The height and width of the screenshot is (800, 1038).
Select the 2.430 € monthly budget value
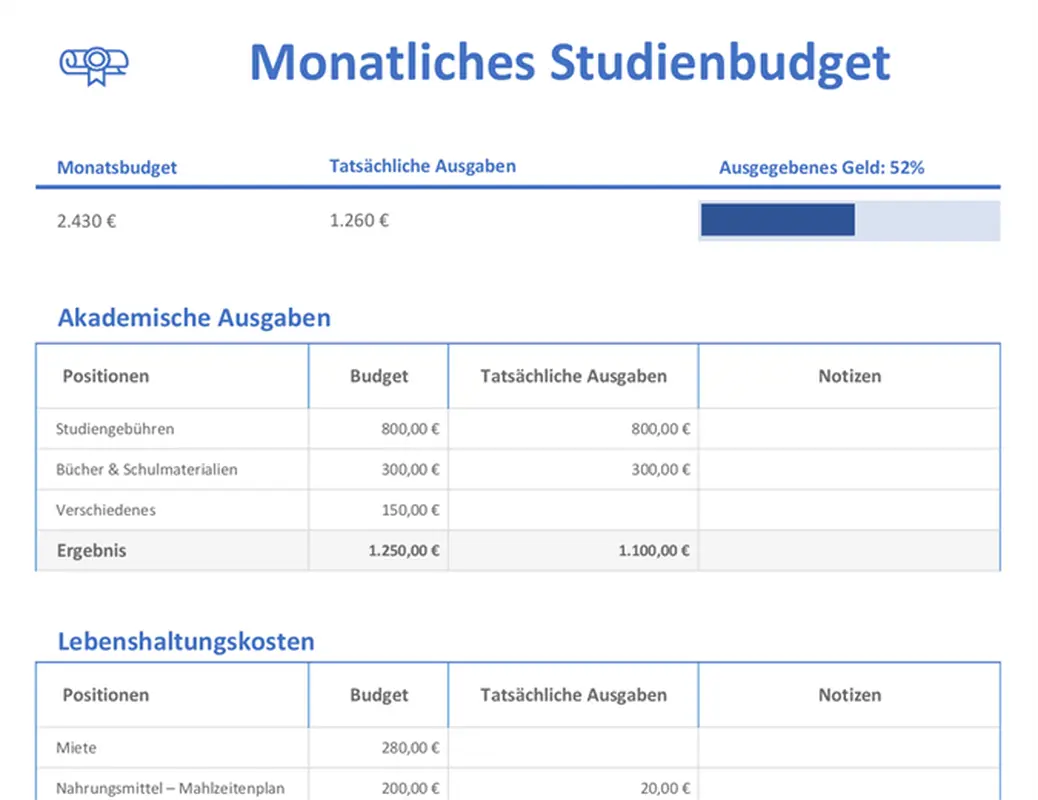click(86, 220)
